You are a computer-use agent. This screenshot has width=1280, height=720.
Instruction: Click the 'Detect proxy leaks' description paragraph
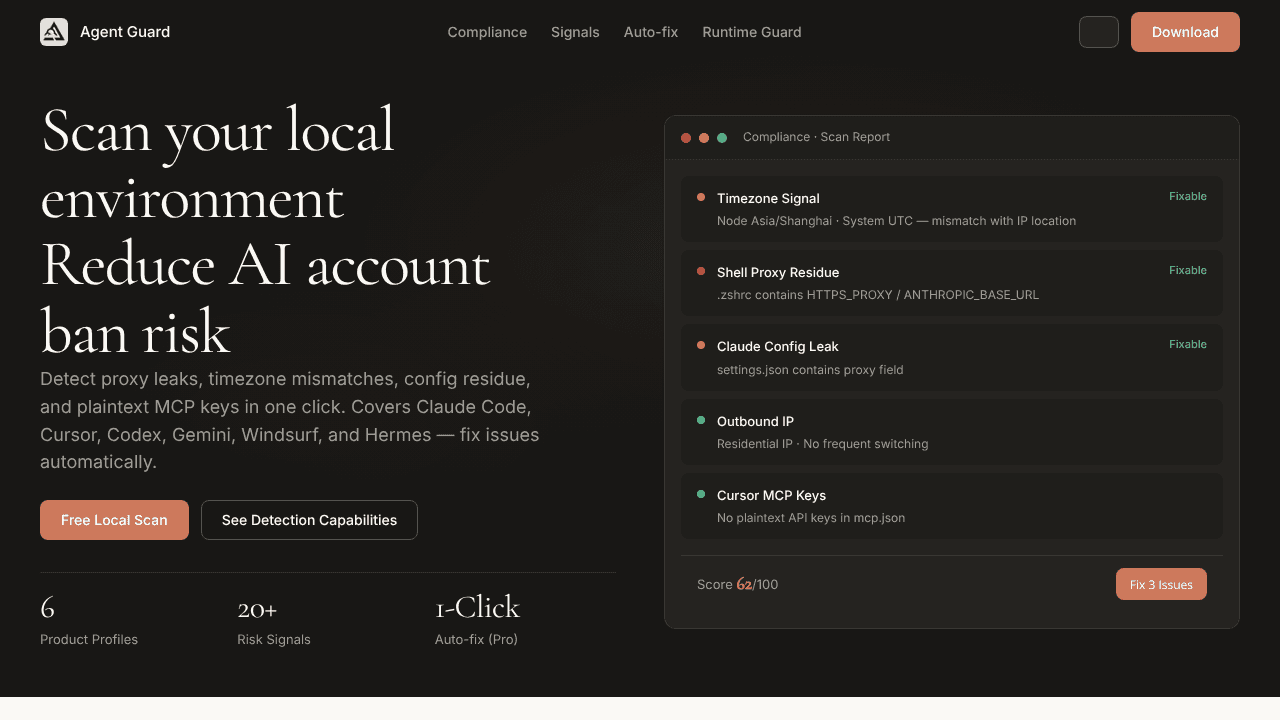point(290,421)
